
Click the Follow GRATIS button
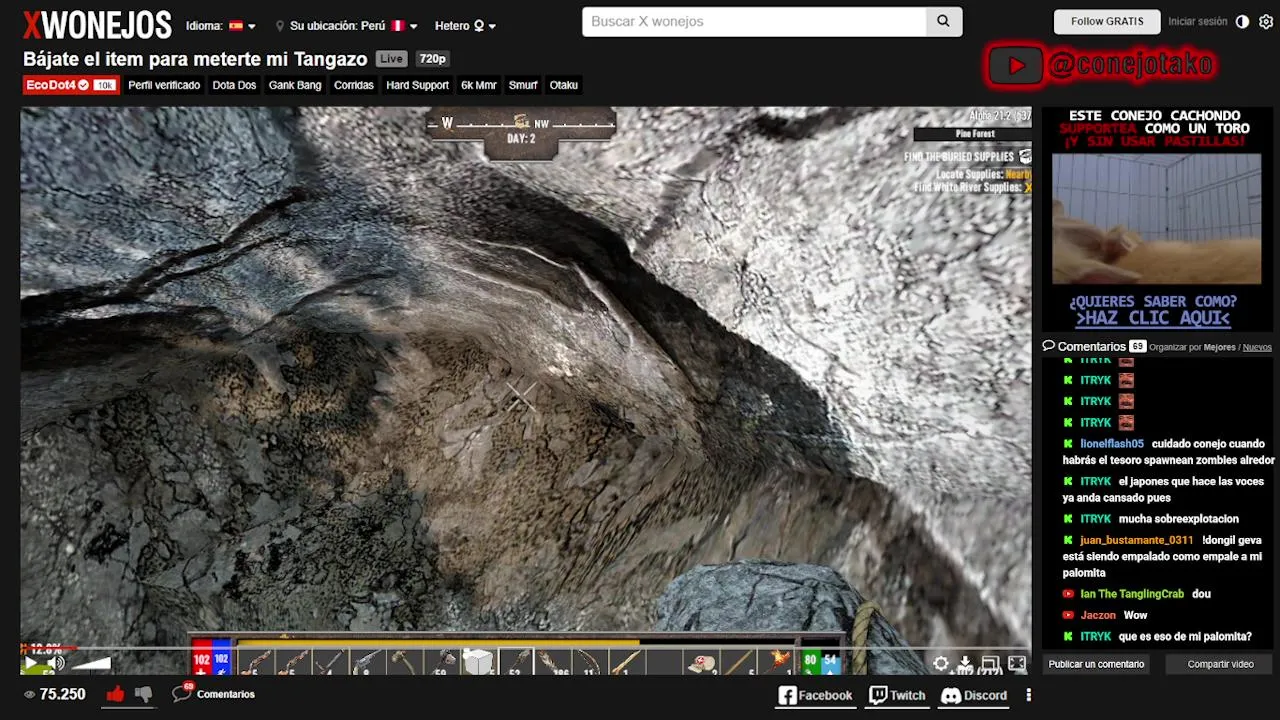click(x=1107, y=21)
